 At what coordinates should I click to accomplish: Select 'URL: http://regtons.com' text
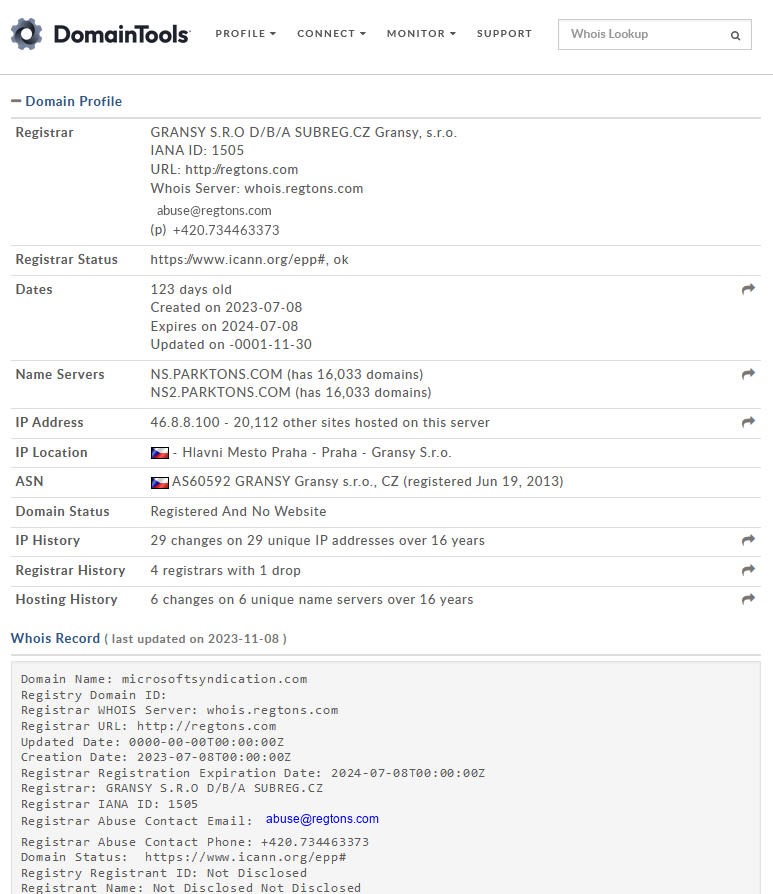(224, 169)
